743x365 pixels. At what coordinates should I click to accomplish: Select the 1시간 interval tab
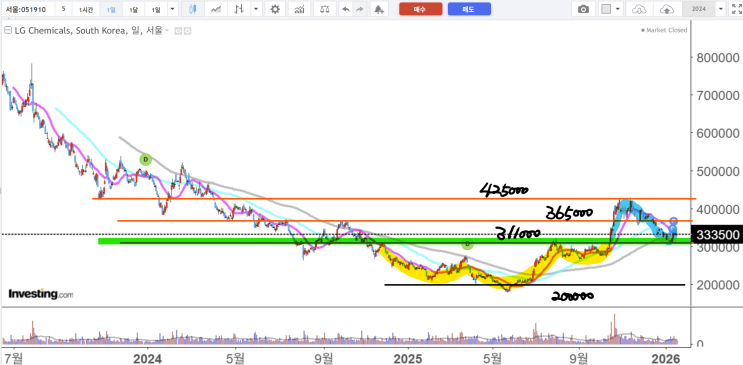(x=86, y=9)
